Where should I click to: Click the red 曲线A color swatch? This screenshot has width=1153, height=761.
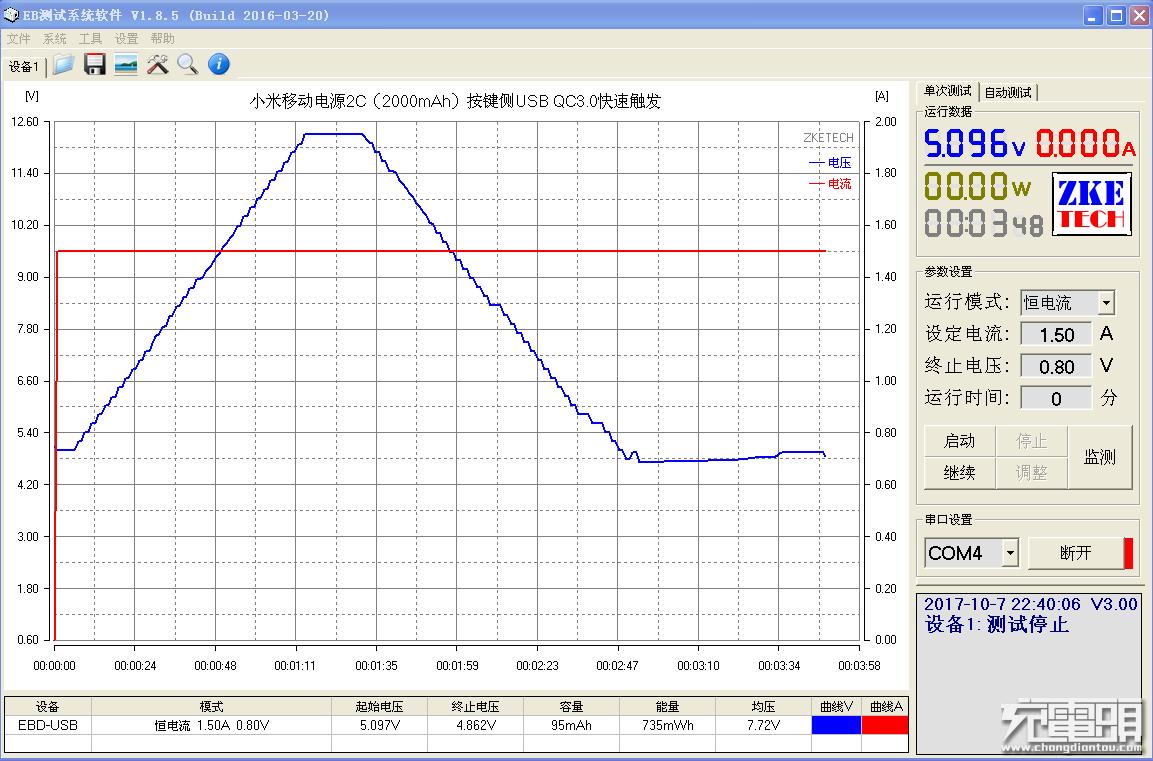click(x=885, y=725)
